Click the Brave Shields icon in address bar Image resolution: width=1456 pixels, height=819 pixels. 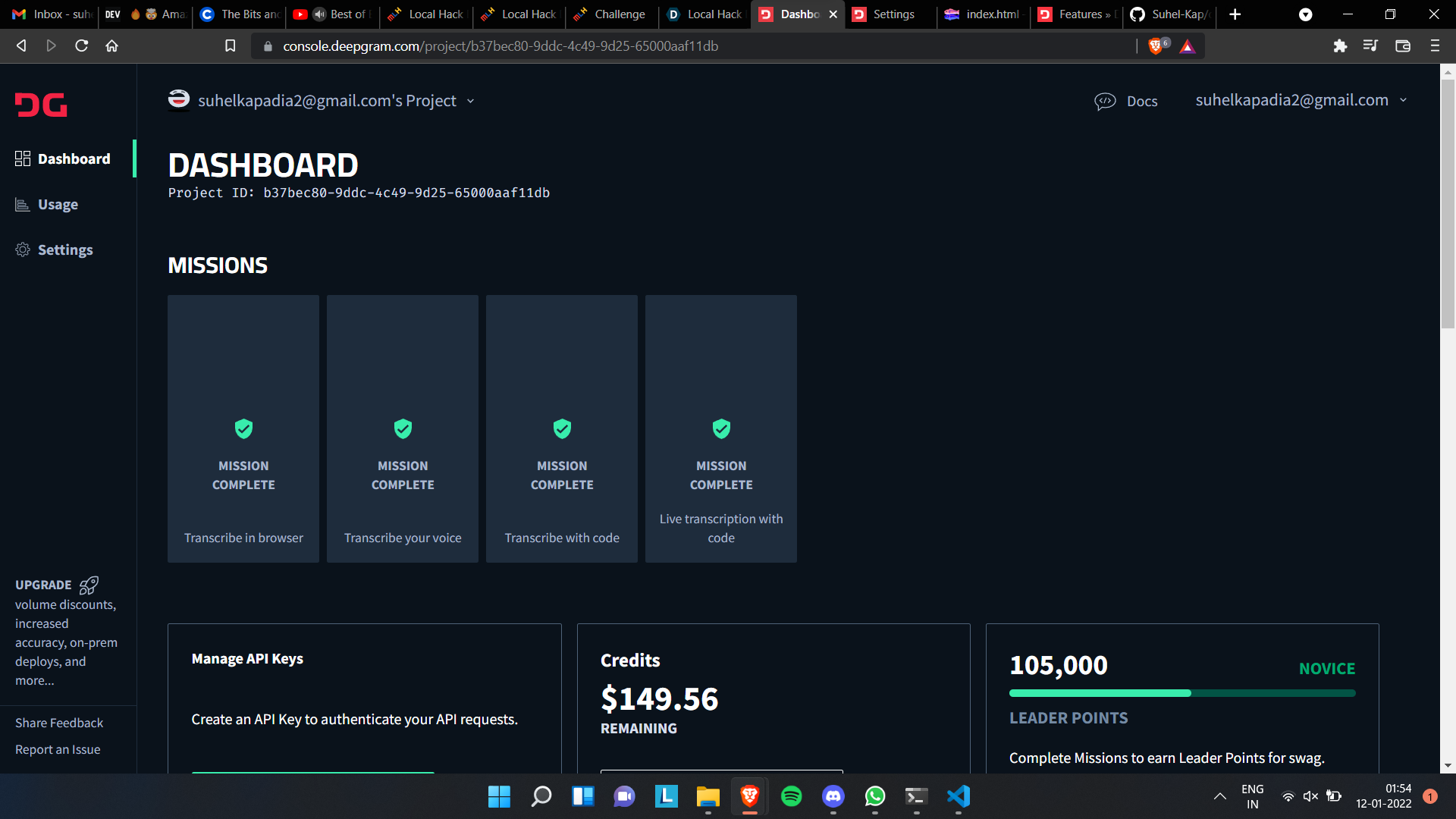[x=1156, y=46]
